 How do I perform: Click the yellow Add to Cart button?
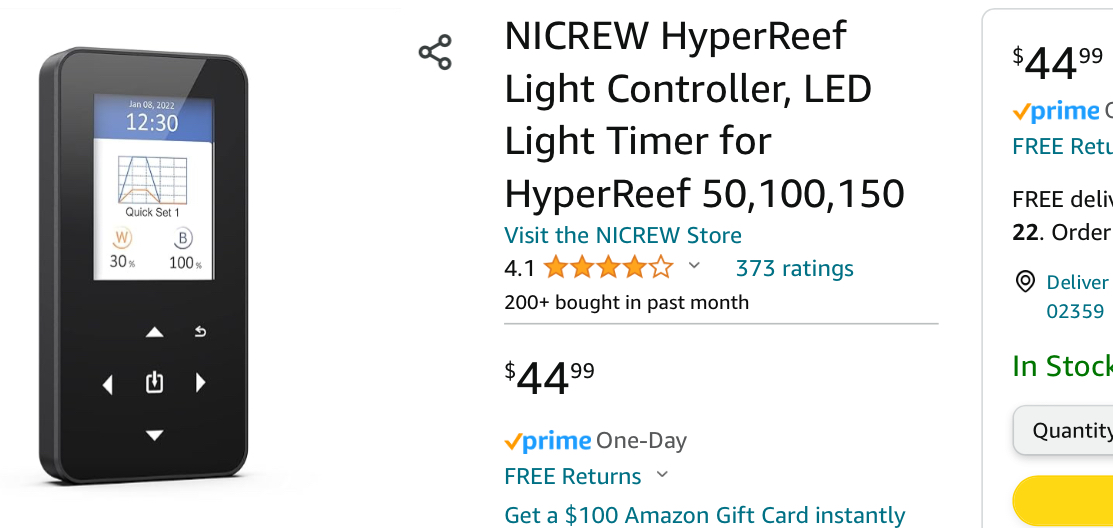click(x=1066, y=502)
